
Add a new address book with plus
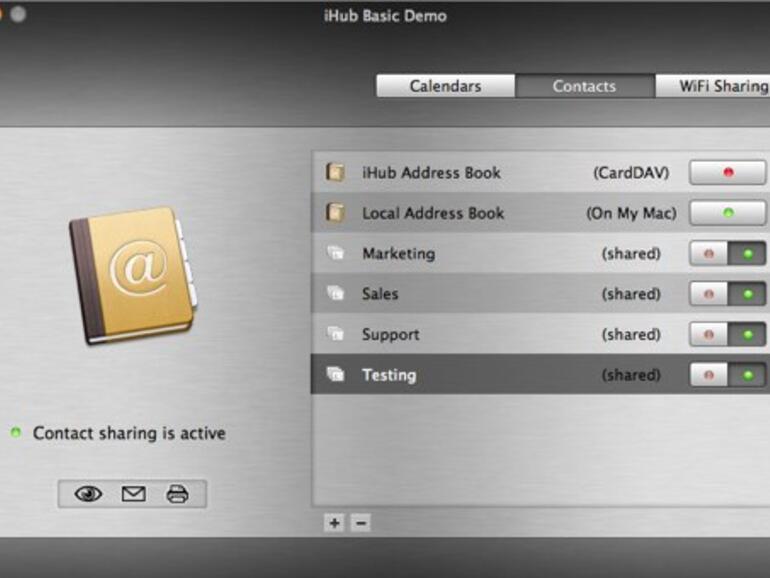click(334, 523)
